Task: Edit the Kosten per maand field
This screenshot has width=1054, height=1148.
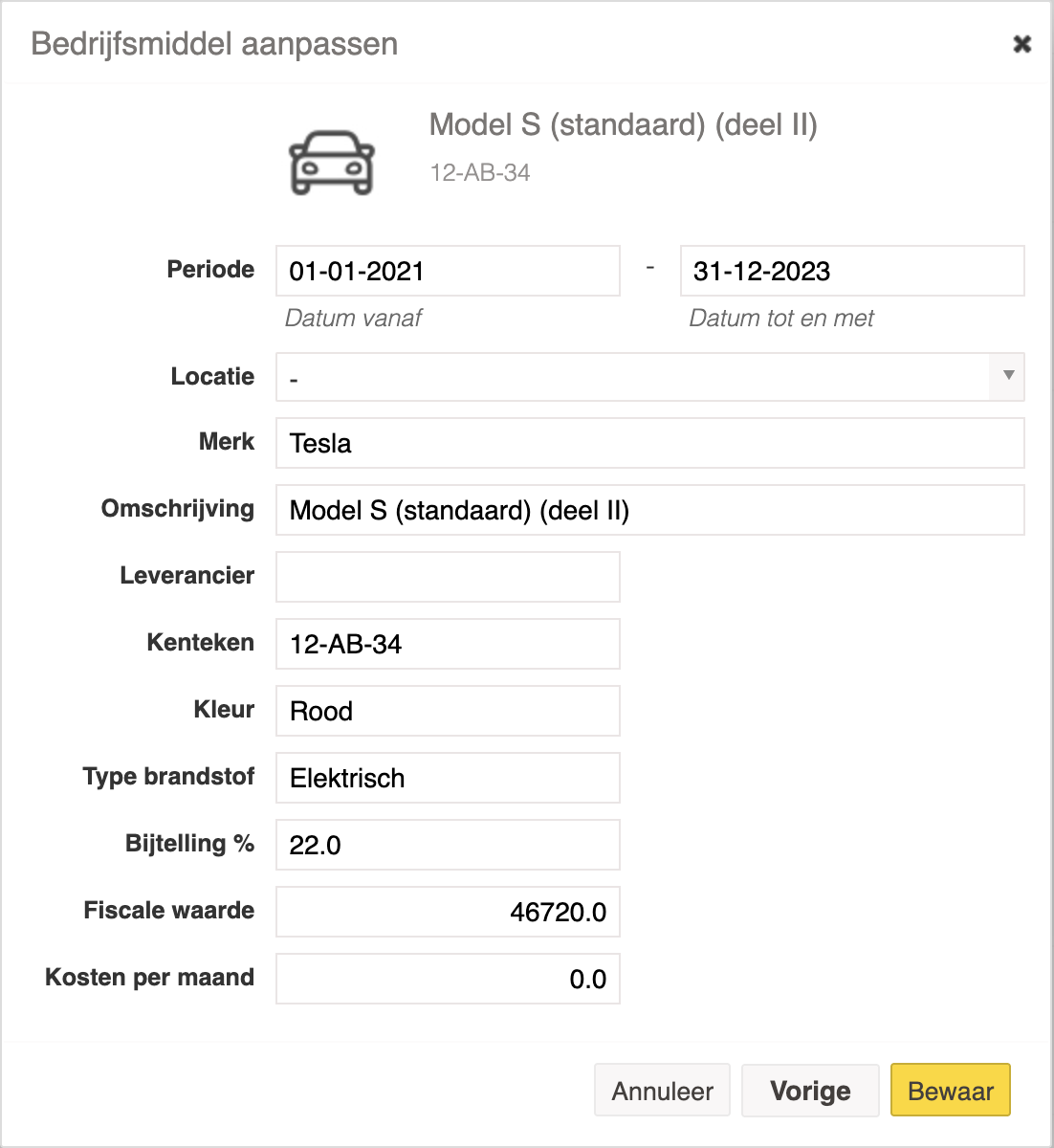Action: coord(448,979)
